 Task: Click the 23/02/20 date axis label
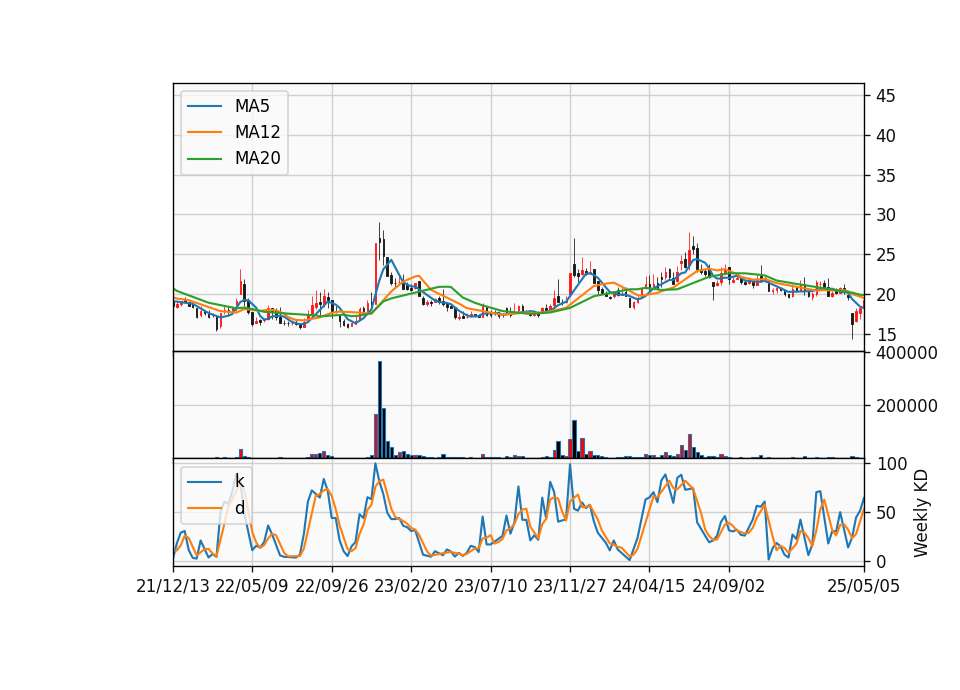click(411, 586)
